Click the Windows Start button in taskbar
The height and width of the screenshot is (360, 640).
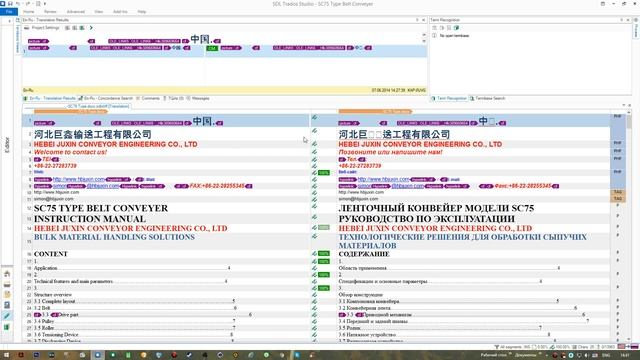6,355
